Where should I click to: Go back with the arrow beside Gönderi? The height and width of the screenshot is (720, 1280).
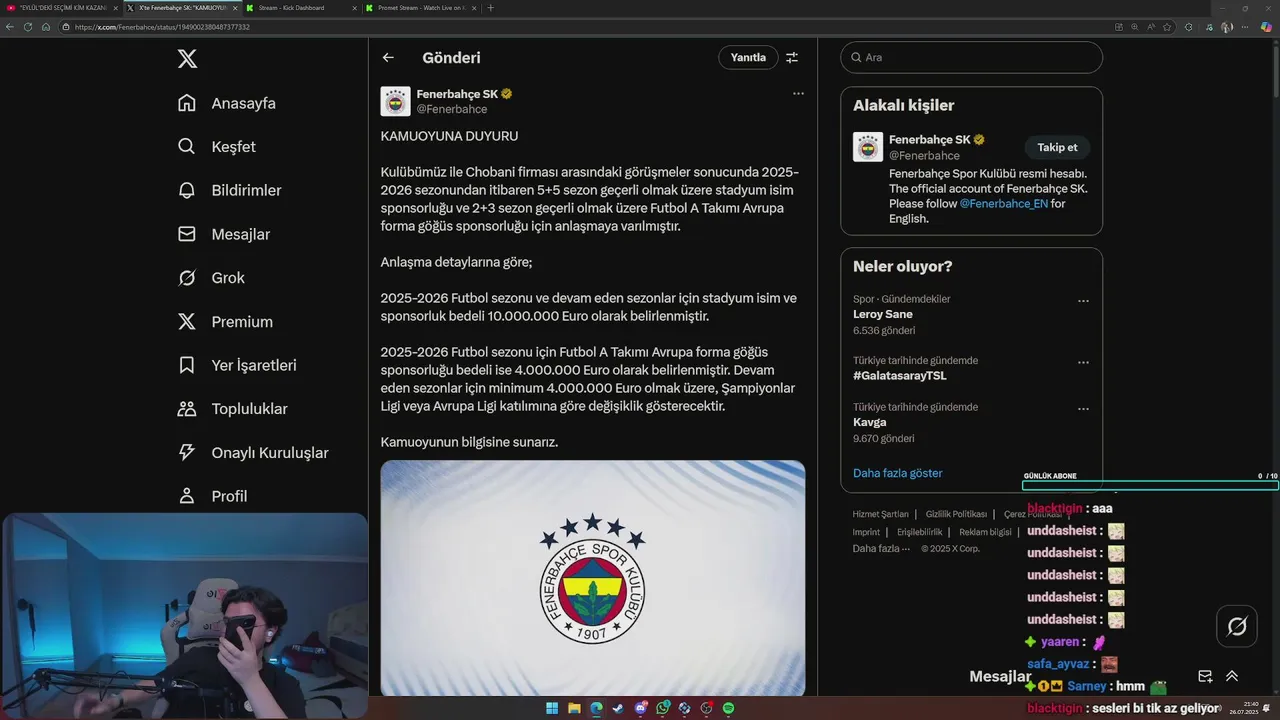(x=388, y=58)
